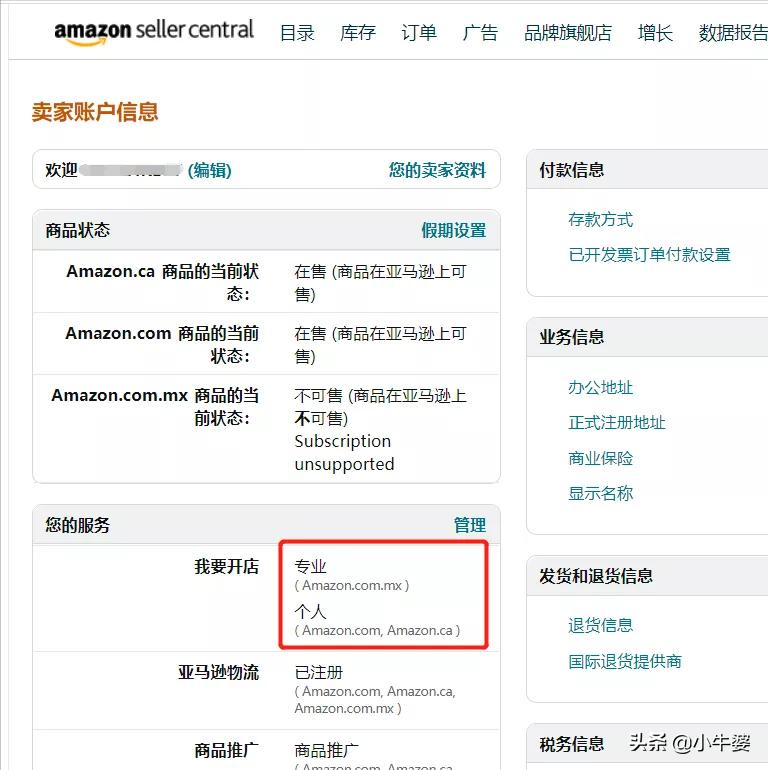
Task: Click 管理 link in 您的服务
Action: tap(470, 525)
